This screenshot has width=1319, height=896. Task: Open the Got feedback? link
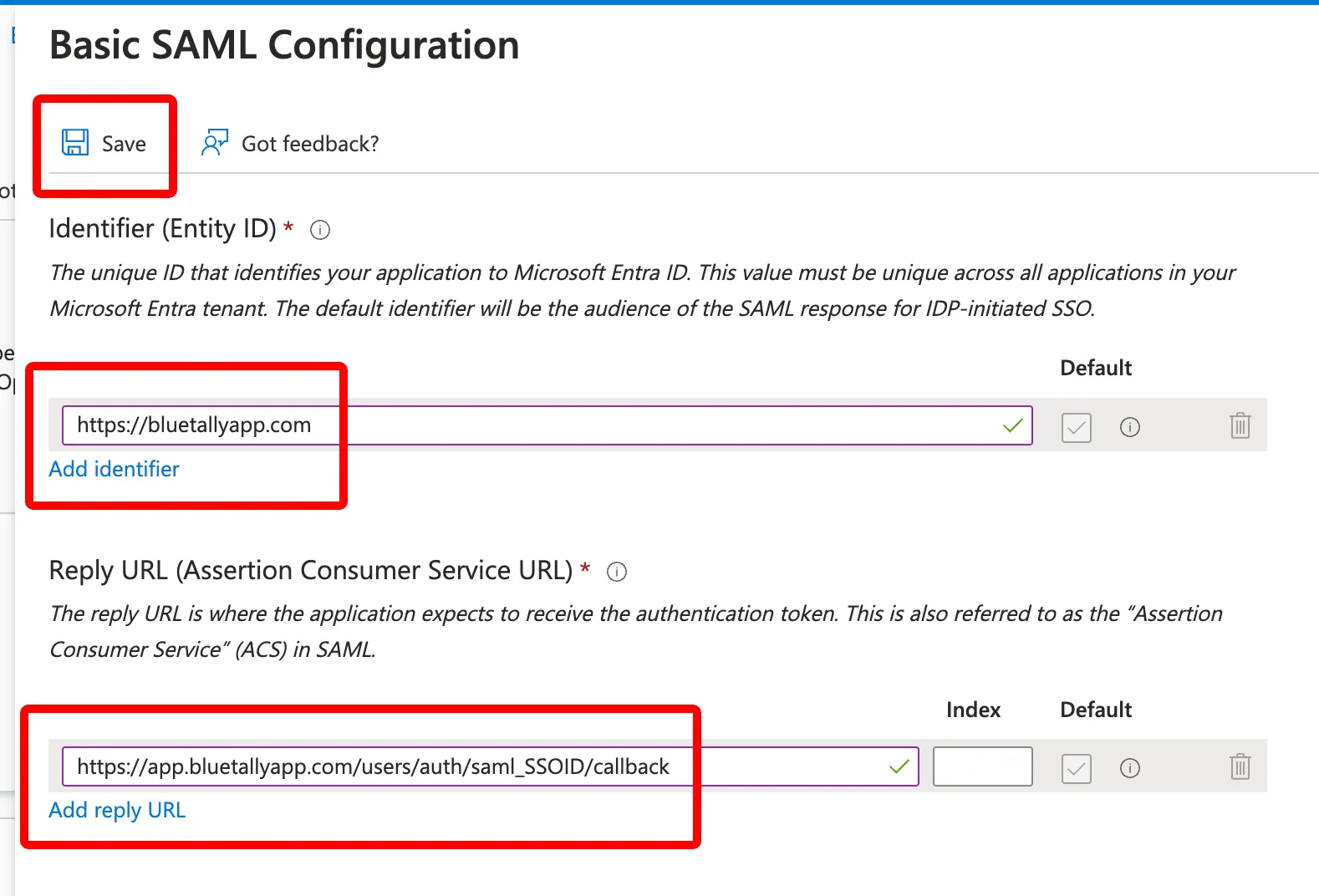tap(310, 144)
